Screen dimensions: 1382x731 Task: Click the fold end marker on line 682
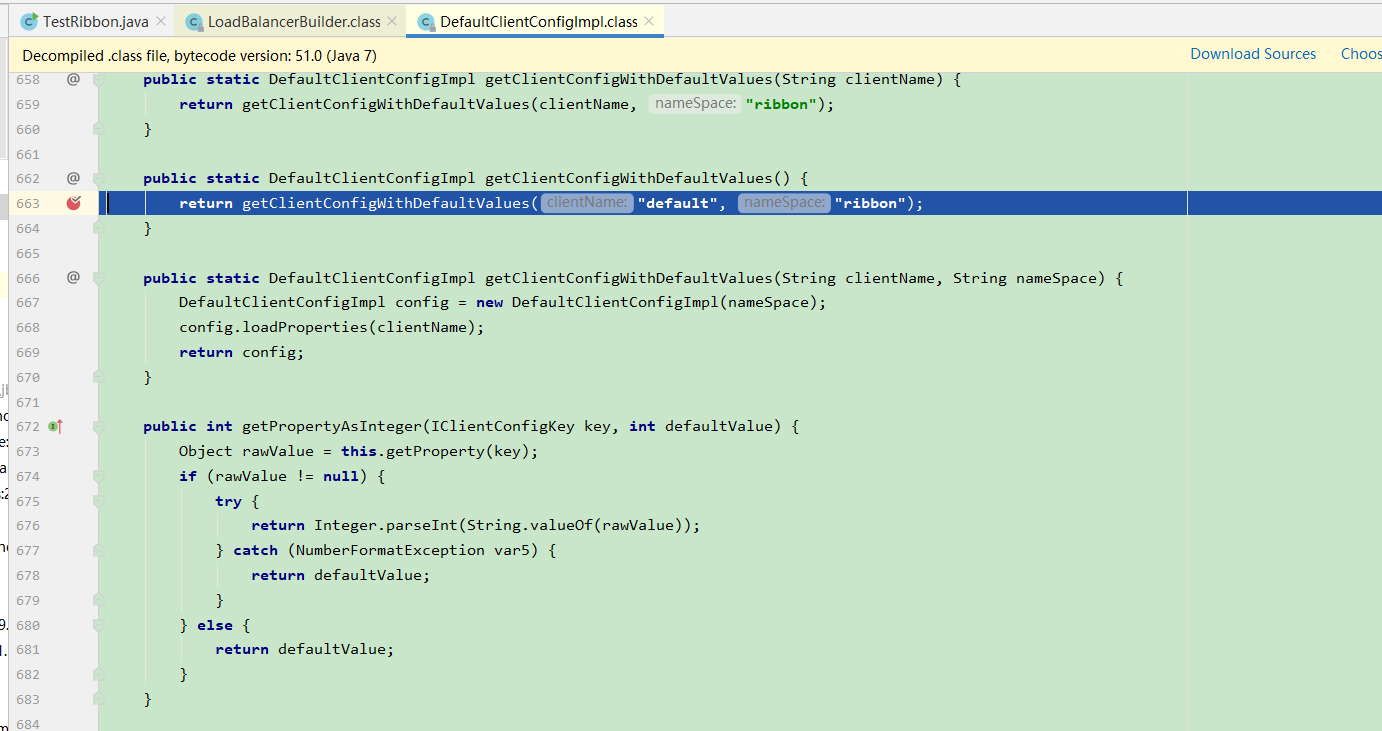pos(98,674)
